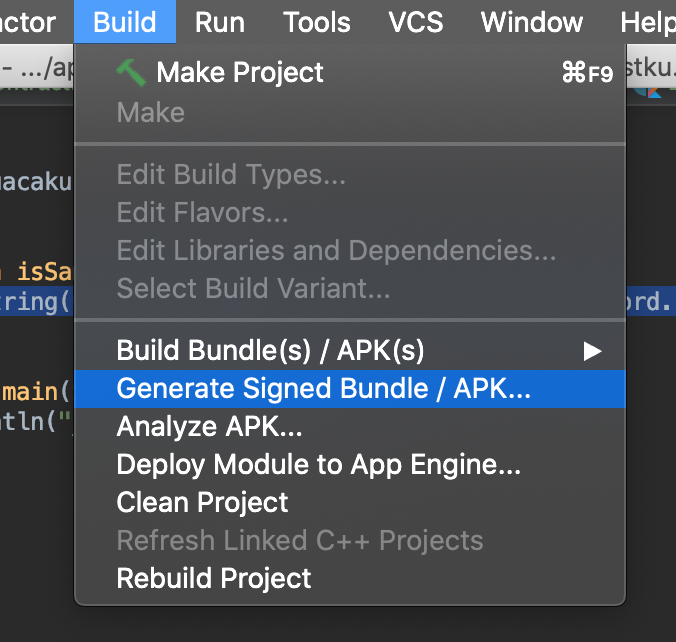This screenshot has height=642, width=676.
Task: Choose Select Build Variant... item
Action: [x=253, y=289]
